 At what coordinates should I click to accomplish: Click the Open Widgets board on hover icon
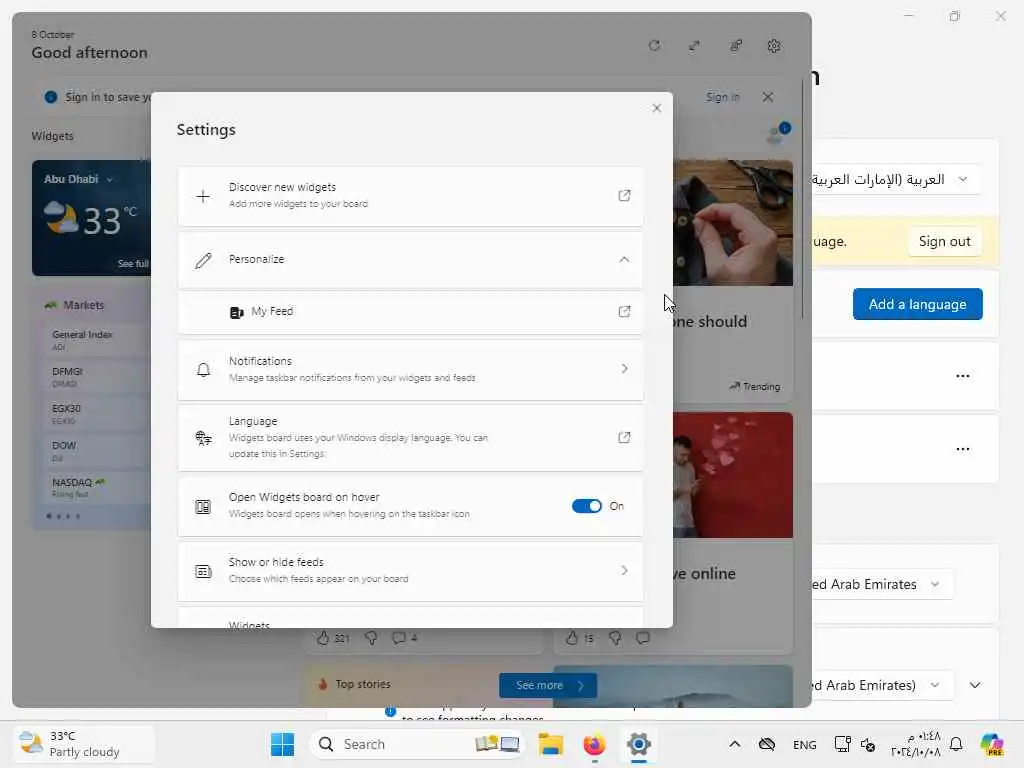(x=203, y=507)
